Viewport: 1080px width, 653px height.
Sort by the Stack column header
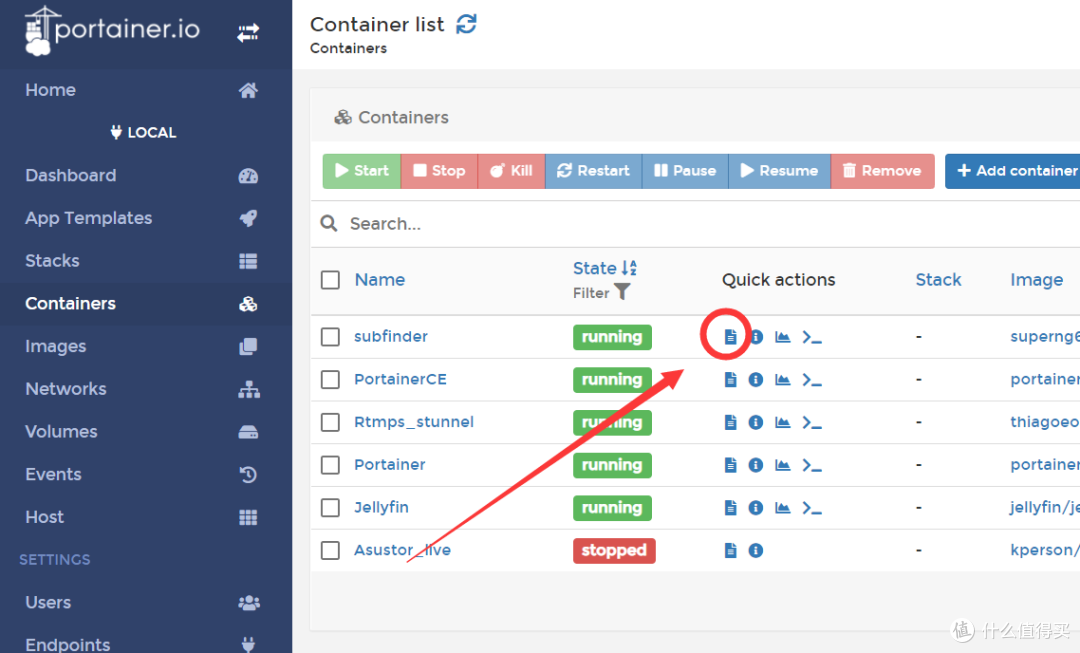point(938,280)
